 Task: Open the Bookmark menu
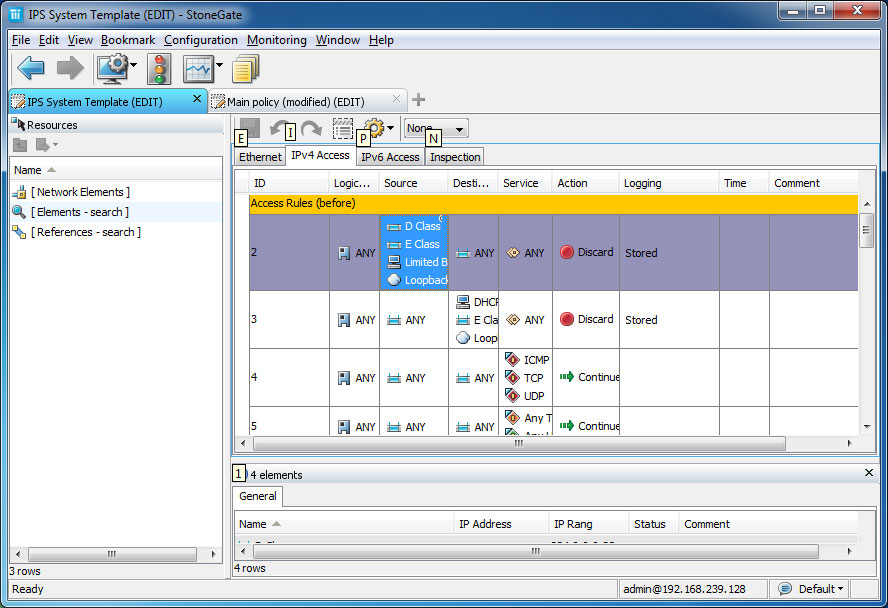tap(128, 40)
